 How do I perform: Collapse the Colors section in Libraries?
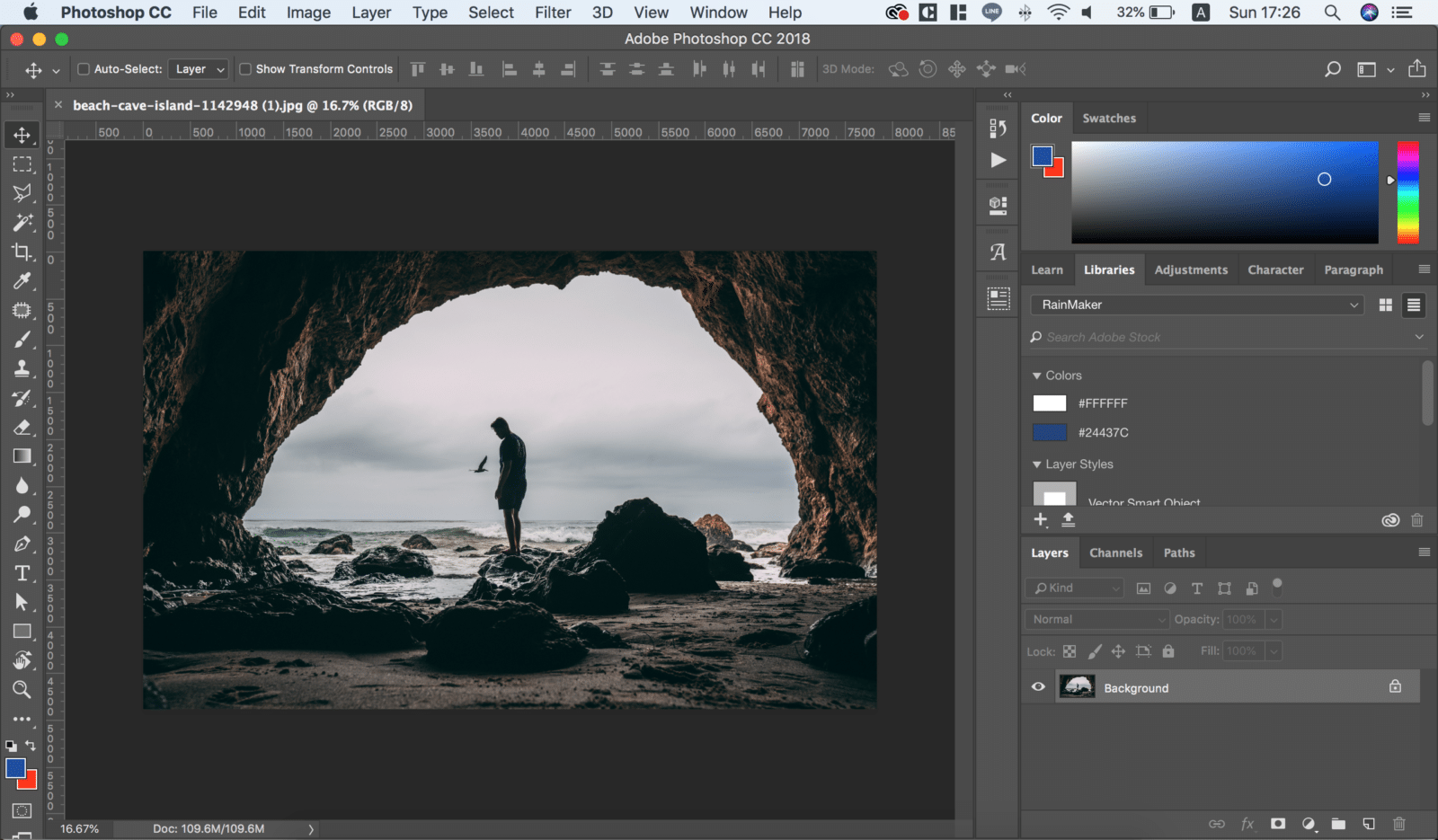click(1037, 376)
